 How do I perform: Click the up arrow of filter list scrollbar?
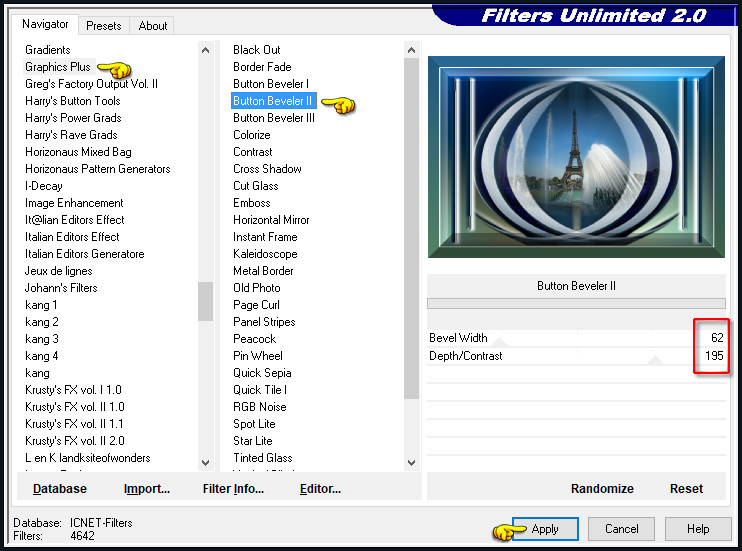coord(412,50)
